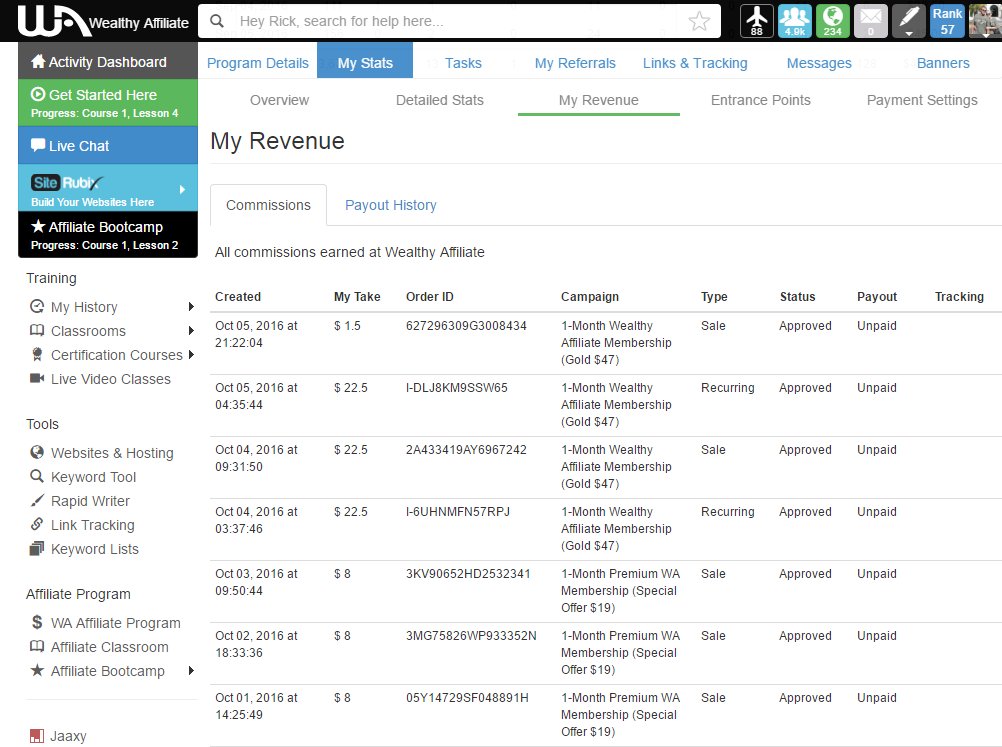Open Live Chat
Screen dimensions: 1002x747
108,146
